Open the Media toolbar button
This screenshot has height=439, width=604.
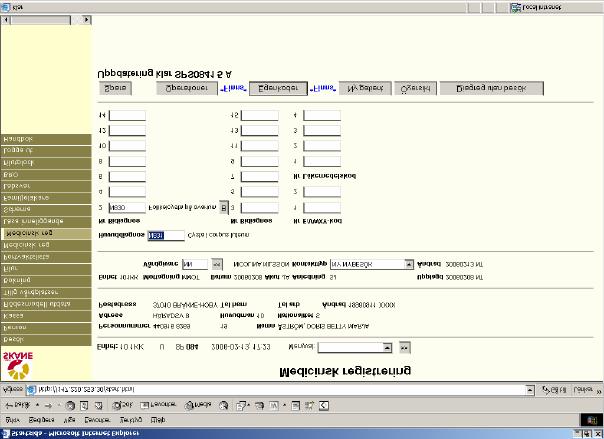(x=198, y=405)
